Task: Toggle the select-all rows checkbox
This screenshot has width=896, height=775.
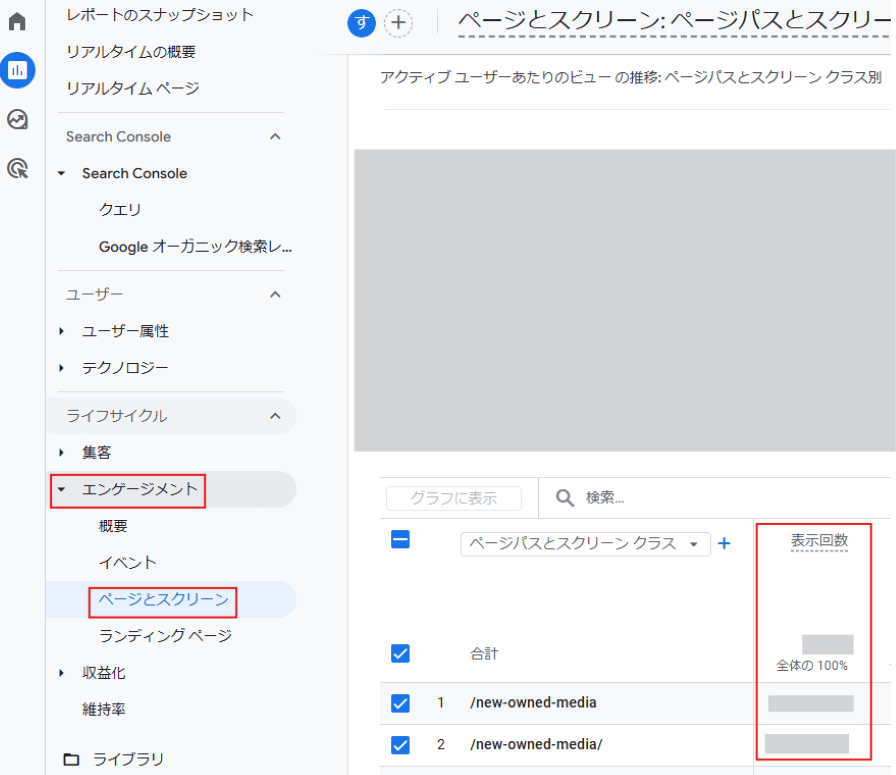Action: [x=400, y=539]
